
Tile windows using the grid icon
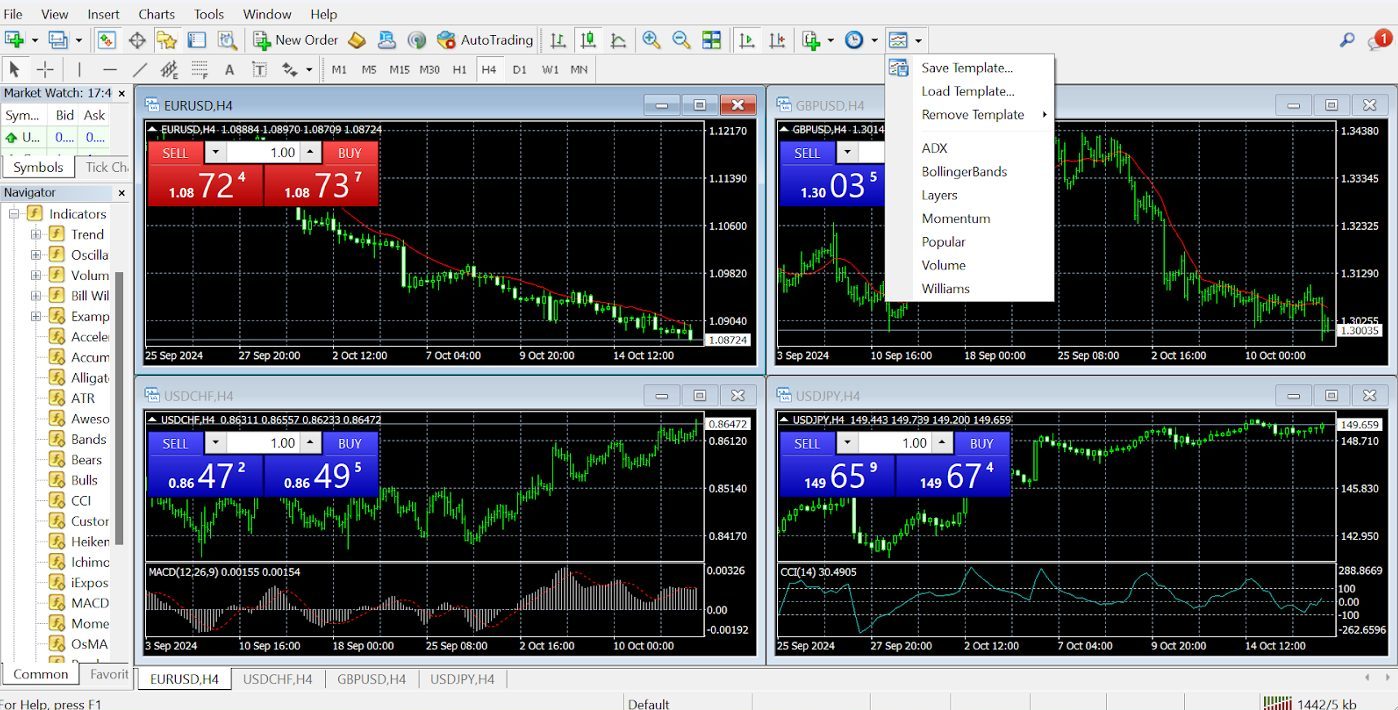tap(711, 40)
